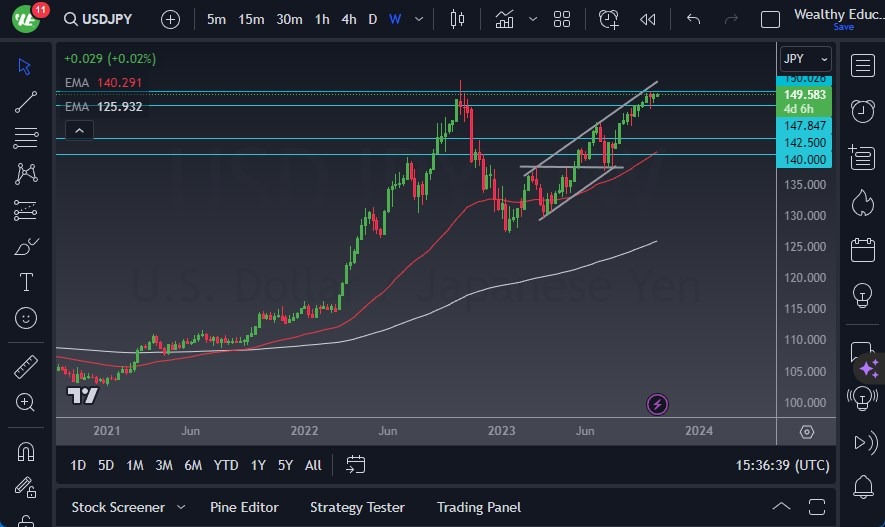Open the calendar panel in right sidebar

point(862,249)
